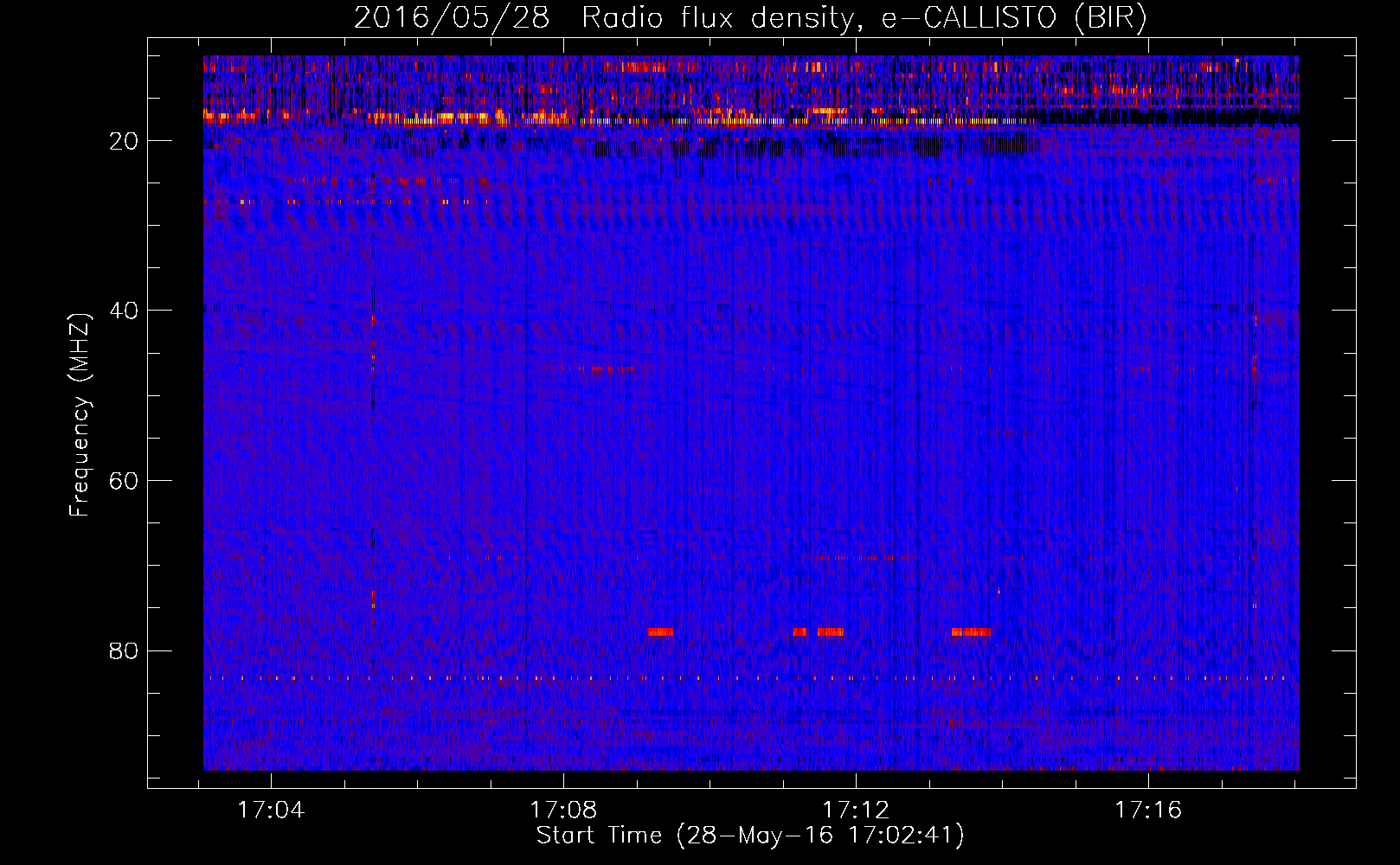Click the 40 frequency tick label
The image size is (1400, 865).
click(125, 311)
